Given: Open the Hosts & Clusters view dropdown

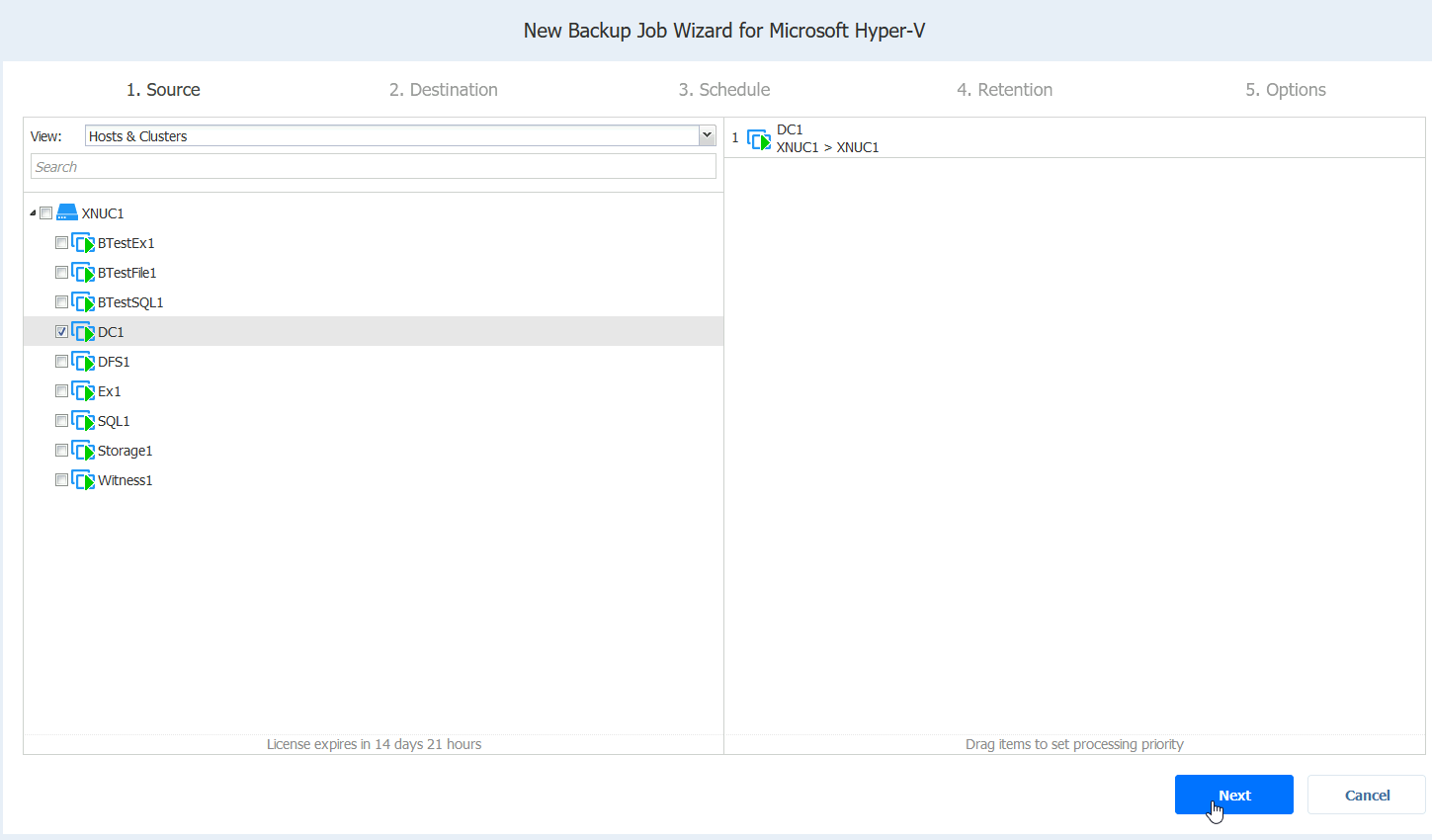Looking at the screenshot, I should 707,135.
